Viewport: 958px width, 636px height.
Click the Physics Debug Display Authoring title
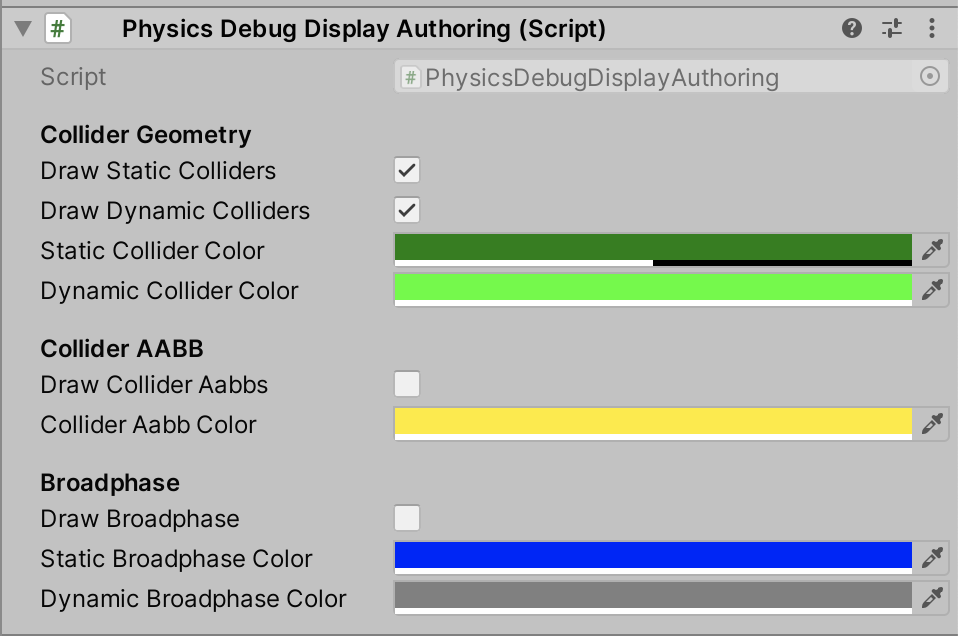tap(364, 29)
